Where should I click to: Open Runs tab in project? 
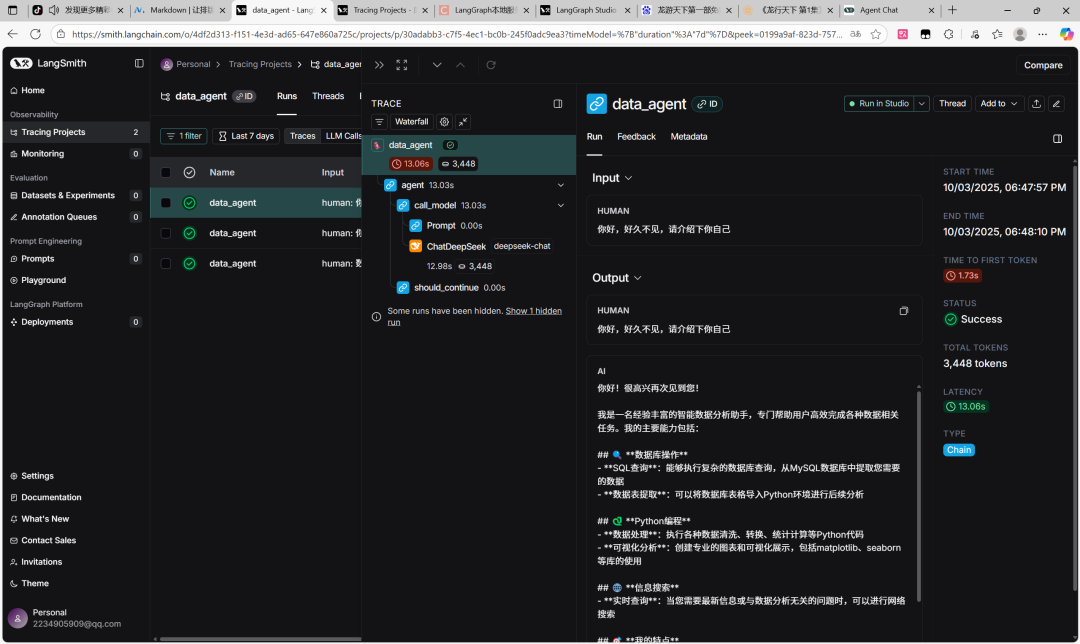pos(287,96)
